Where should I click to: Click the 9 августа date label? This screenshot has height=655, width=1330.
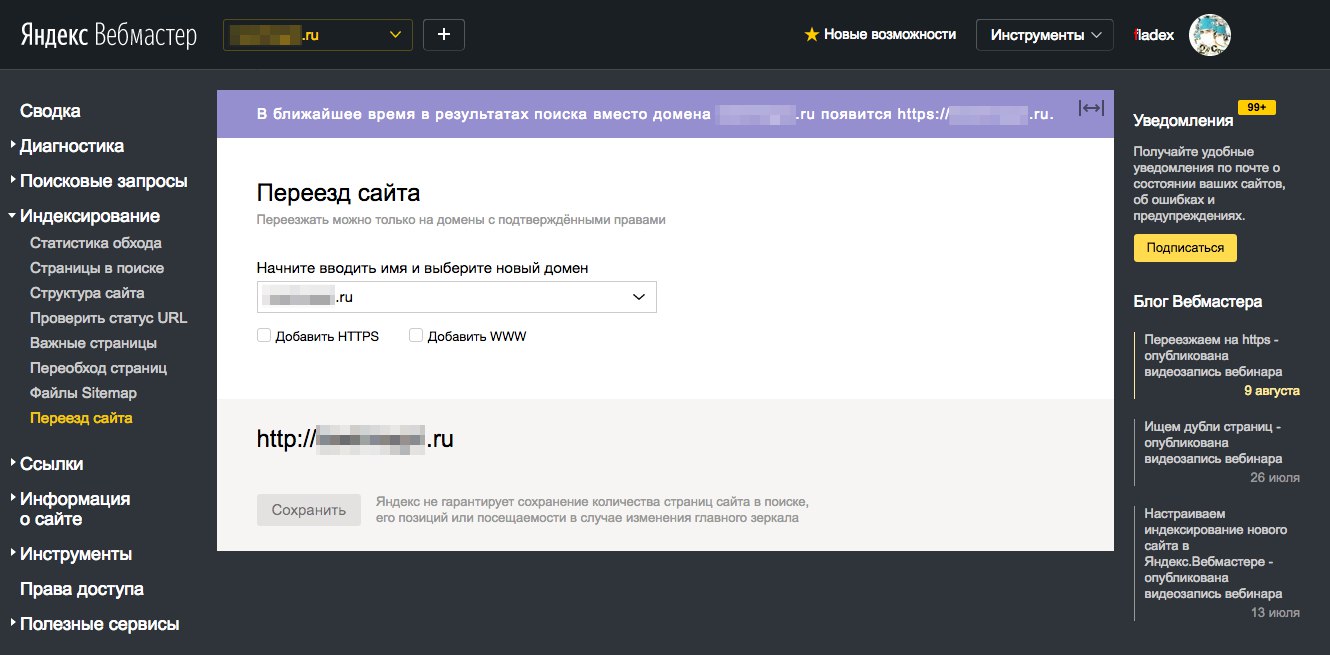(x=1272, y=391)
